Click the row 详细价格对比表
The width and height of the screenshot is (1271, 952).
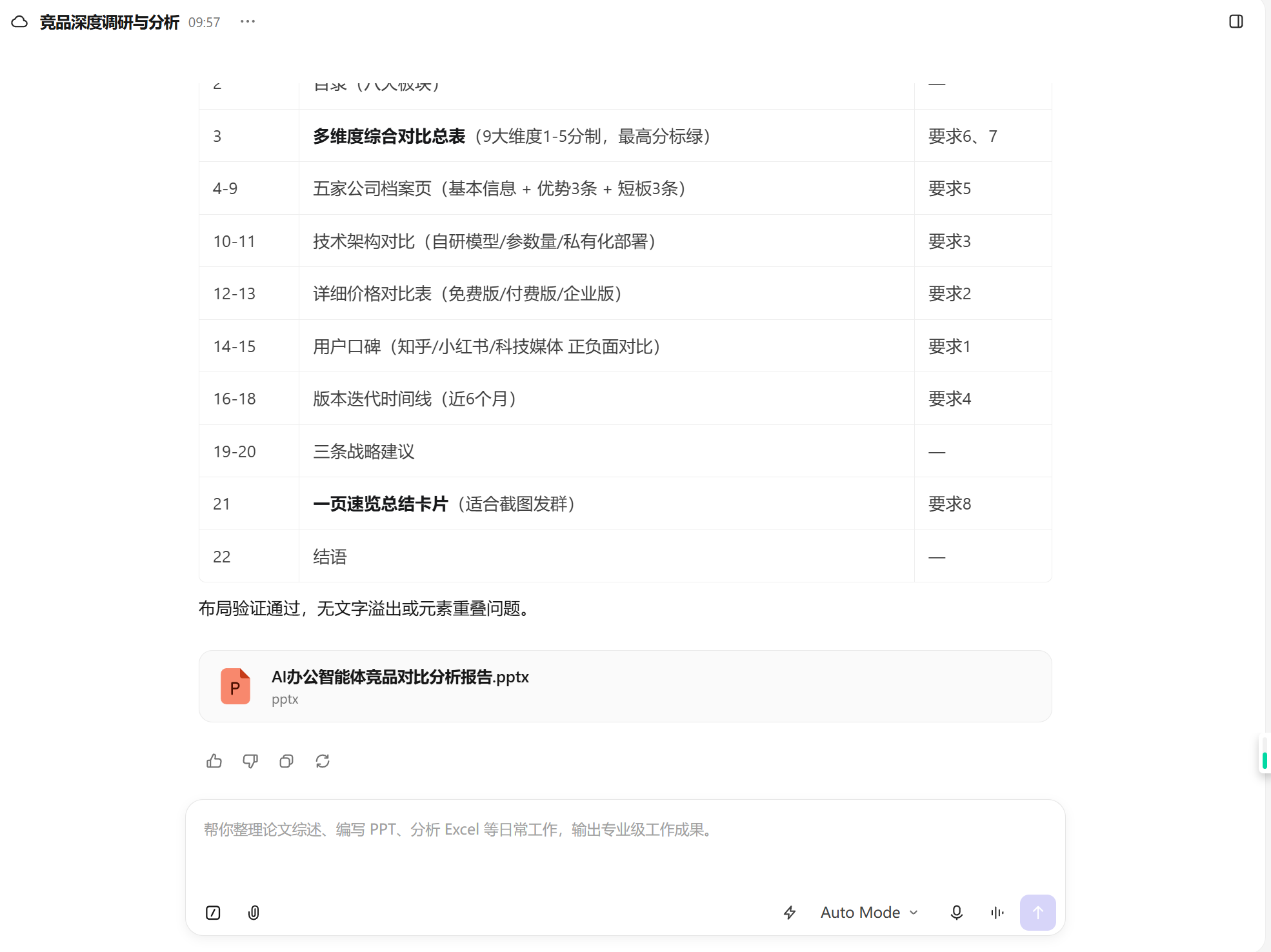(x=625, y=293)
